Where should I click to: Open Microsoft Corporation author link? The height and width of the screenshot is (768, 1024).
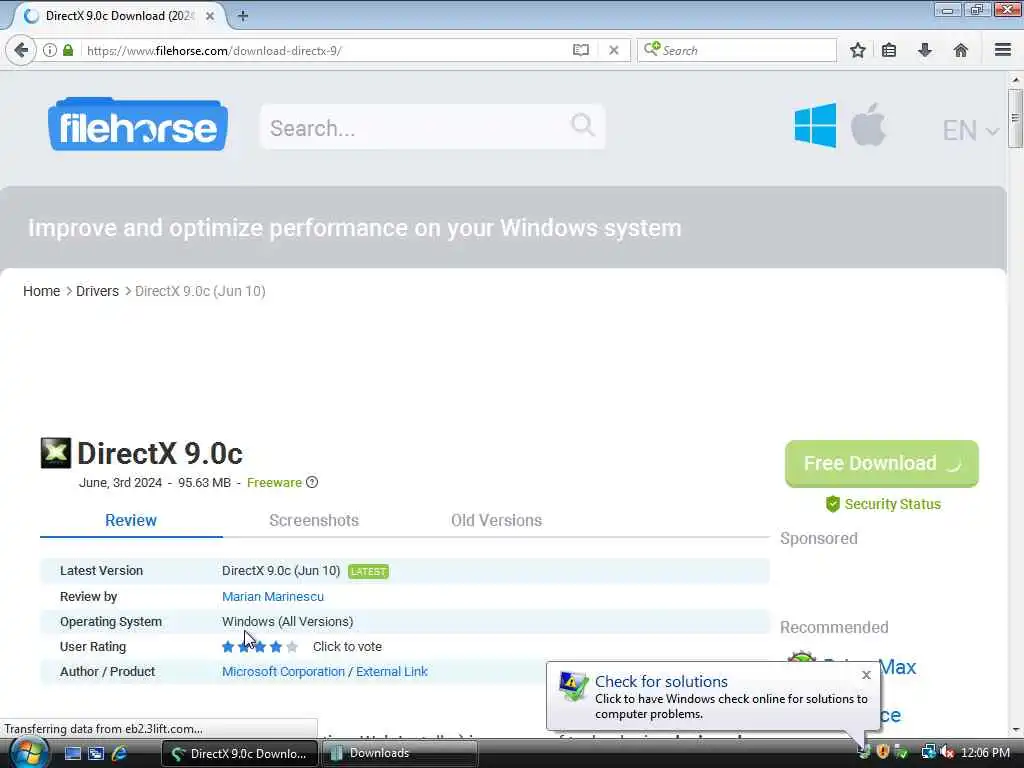(x=283, y=671)
